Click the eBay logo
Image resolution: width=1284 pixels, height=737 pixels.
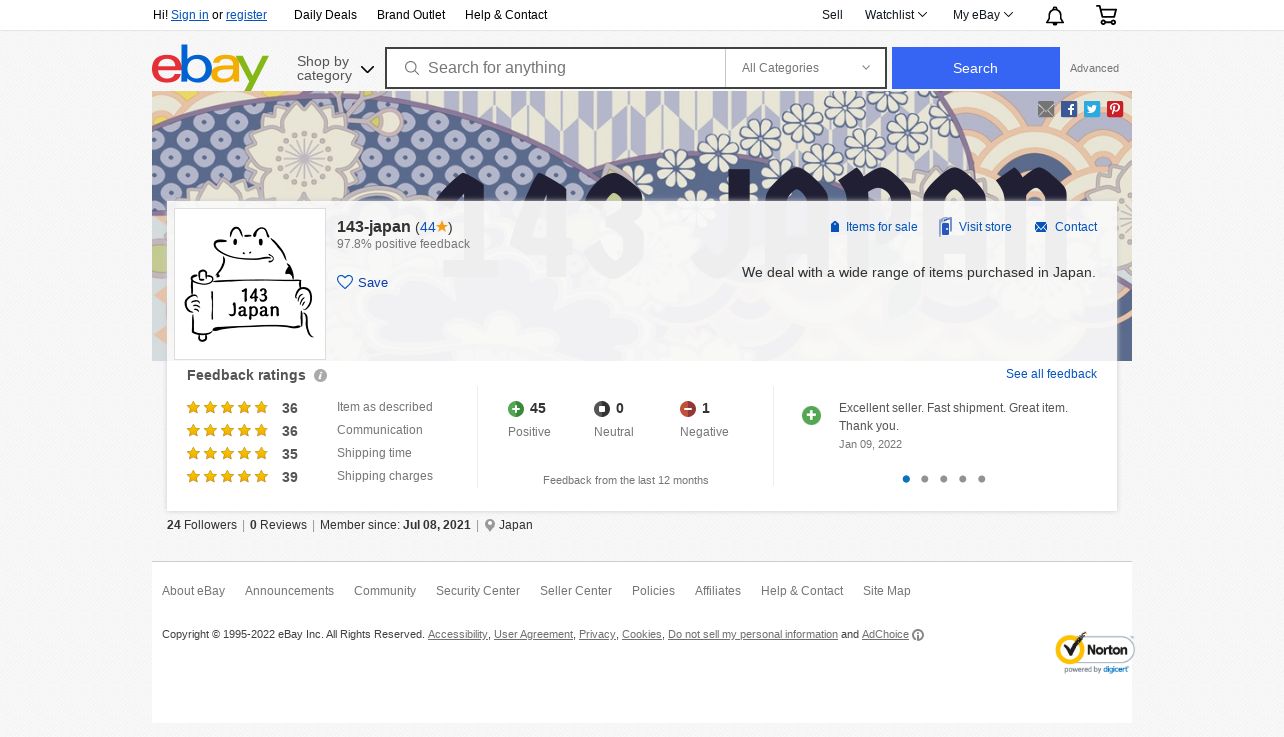click(x=210, y=67)
